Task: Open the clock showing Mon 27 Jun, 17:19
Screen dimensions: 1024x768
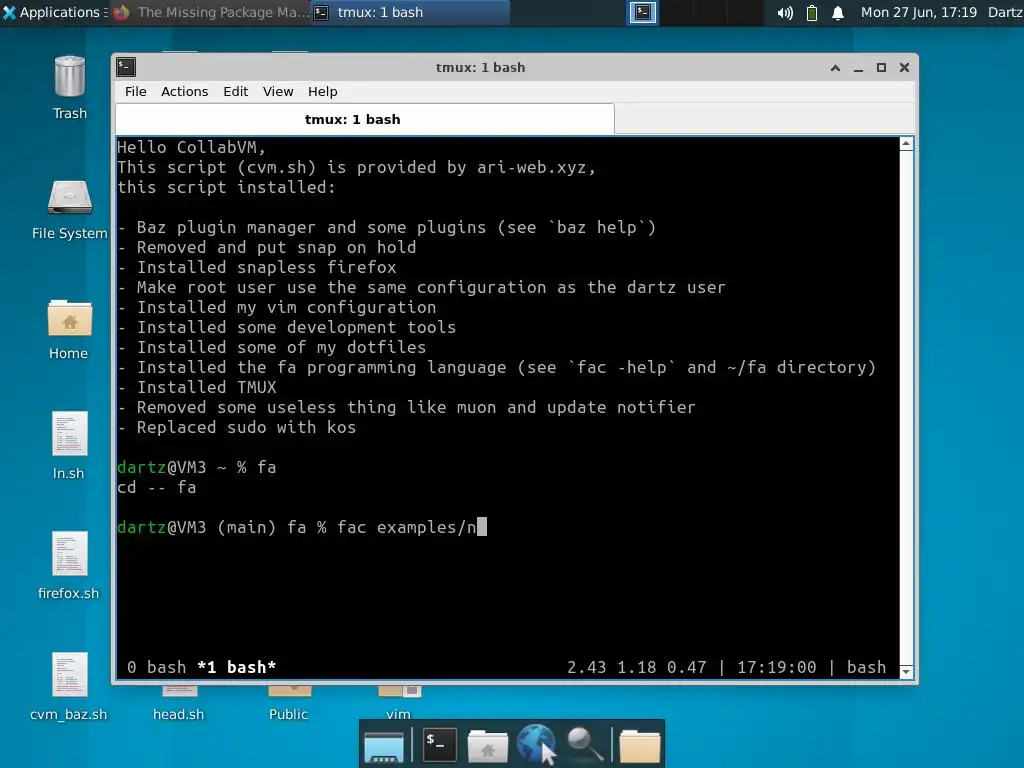Action: coord(918,12)
